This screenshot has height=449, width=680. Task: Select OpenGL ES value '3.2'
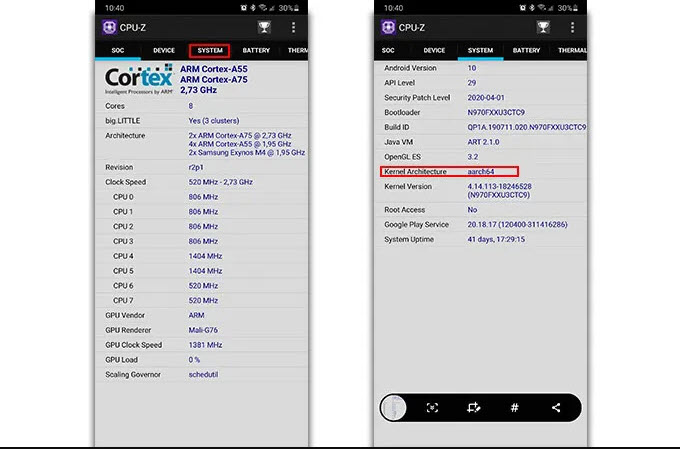pyautogui.click(x=473, y=157)
